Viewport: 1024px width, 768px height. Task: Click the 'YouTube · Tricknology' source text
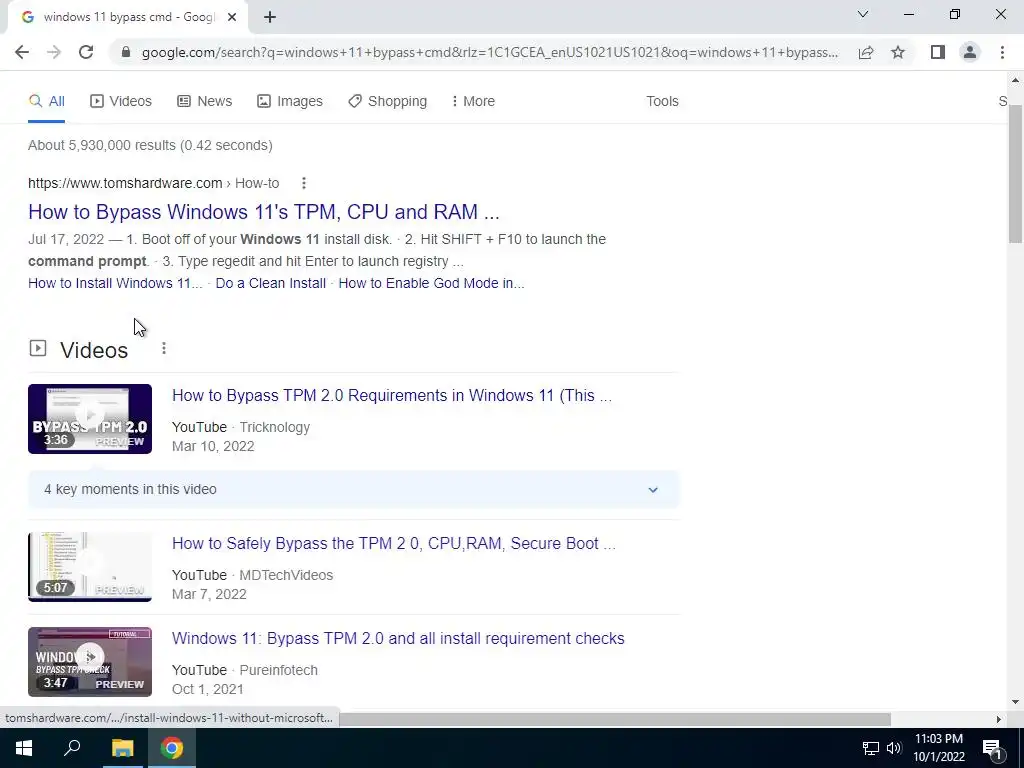[241, 427]
